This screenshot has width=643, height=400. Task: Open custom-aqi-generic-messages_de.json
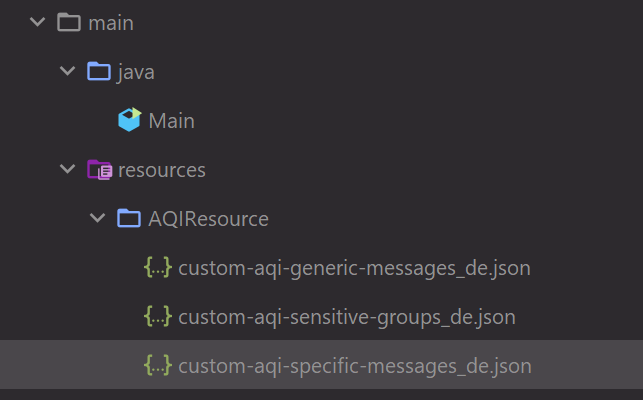pyautogui.click(x=354, y=268)
